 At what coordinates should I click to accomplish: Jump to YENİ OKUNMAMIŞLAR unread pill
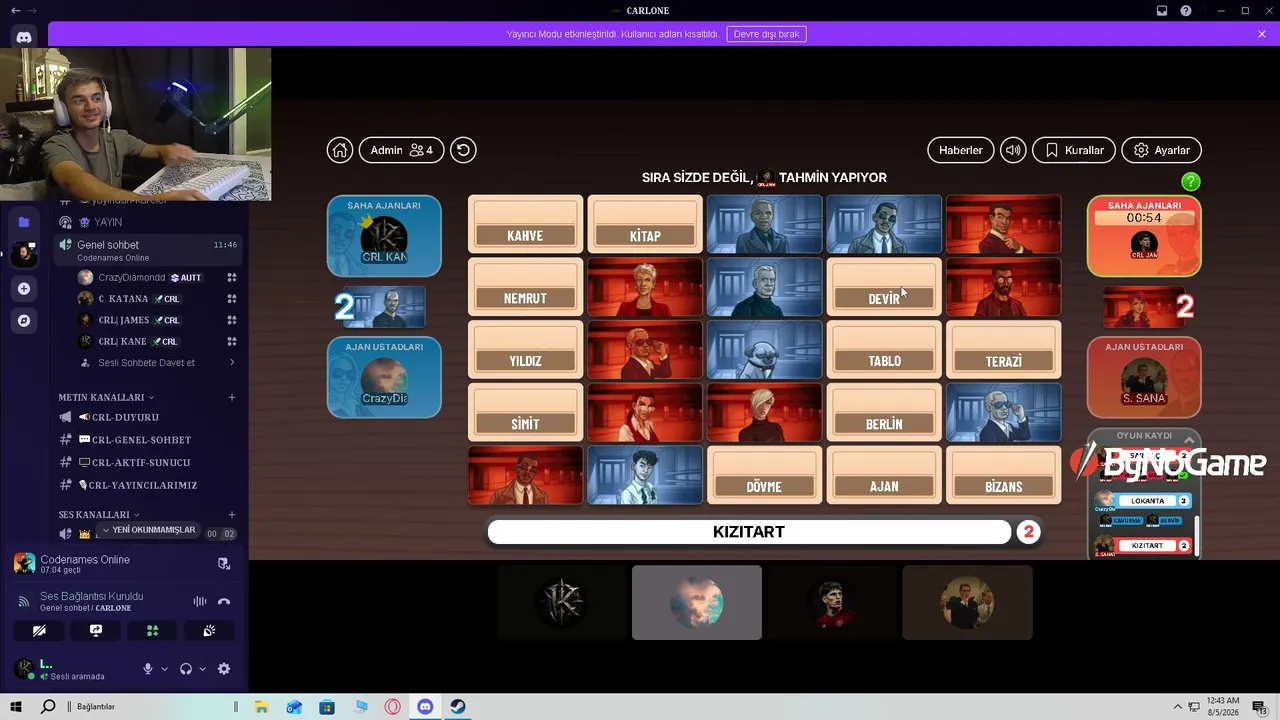149,530
